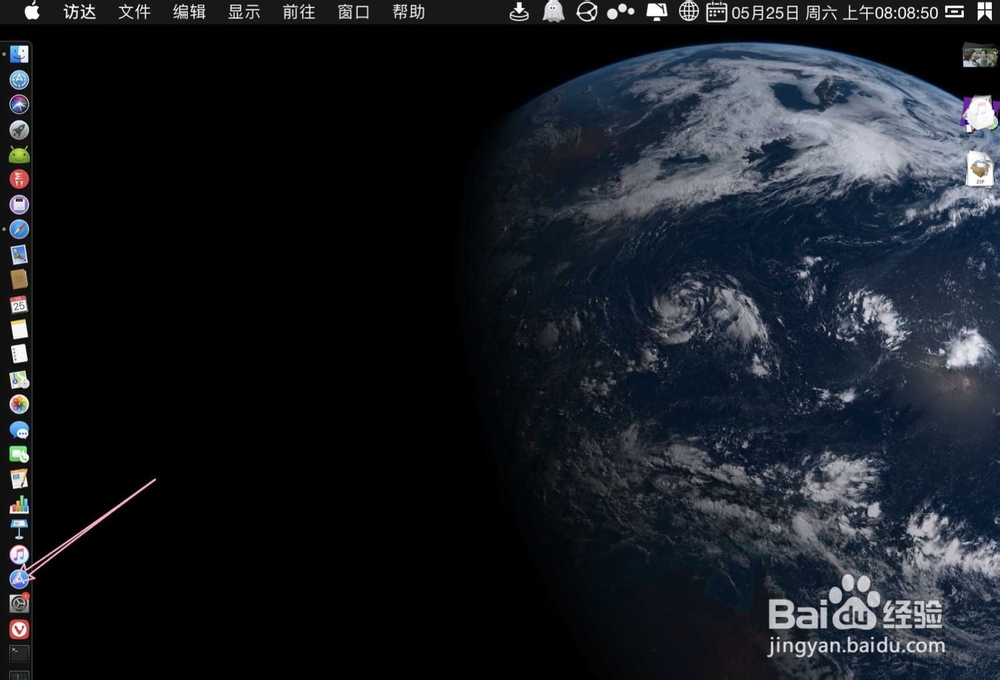Image resolution: width=1000 pixels, height=680 pixels.
Task: Open Finder from the Dock
Action: coord(19,54)
